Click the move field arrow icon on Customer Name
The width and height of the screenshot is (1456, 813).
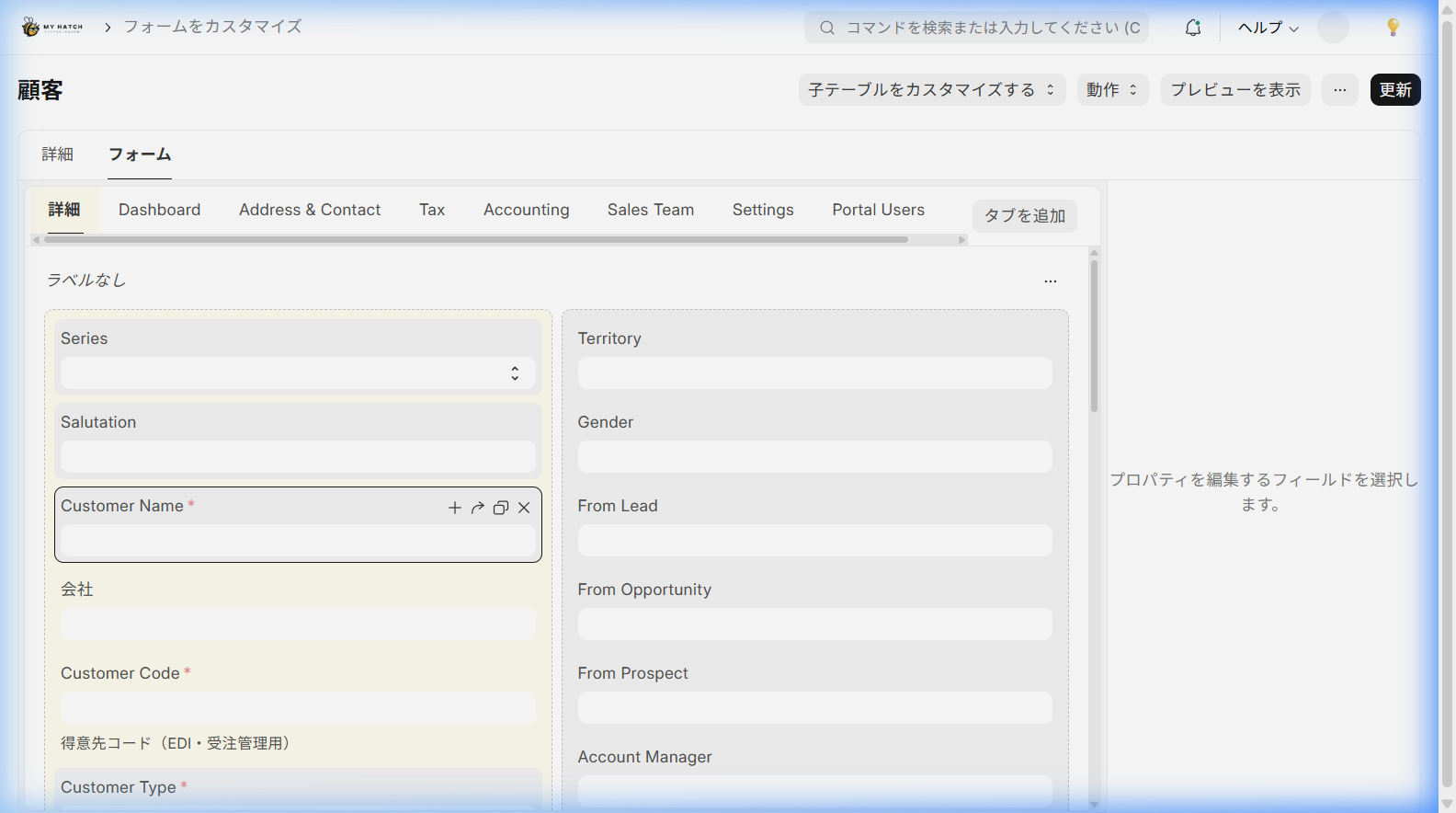(478, 508)
